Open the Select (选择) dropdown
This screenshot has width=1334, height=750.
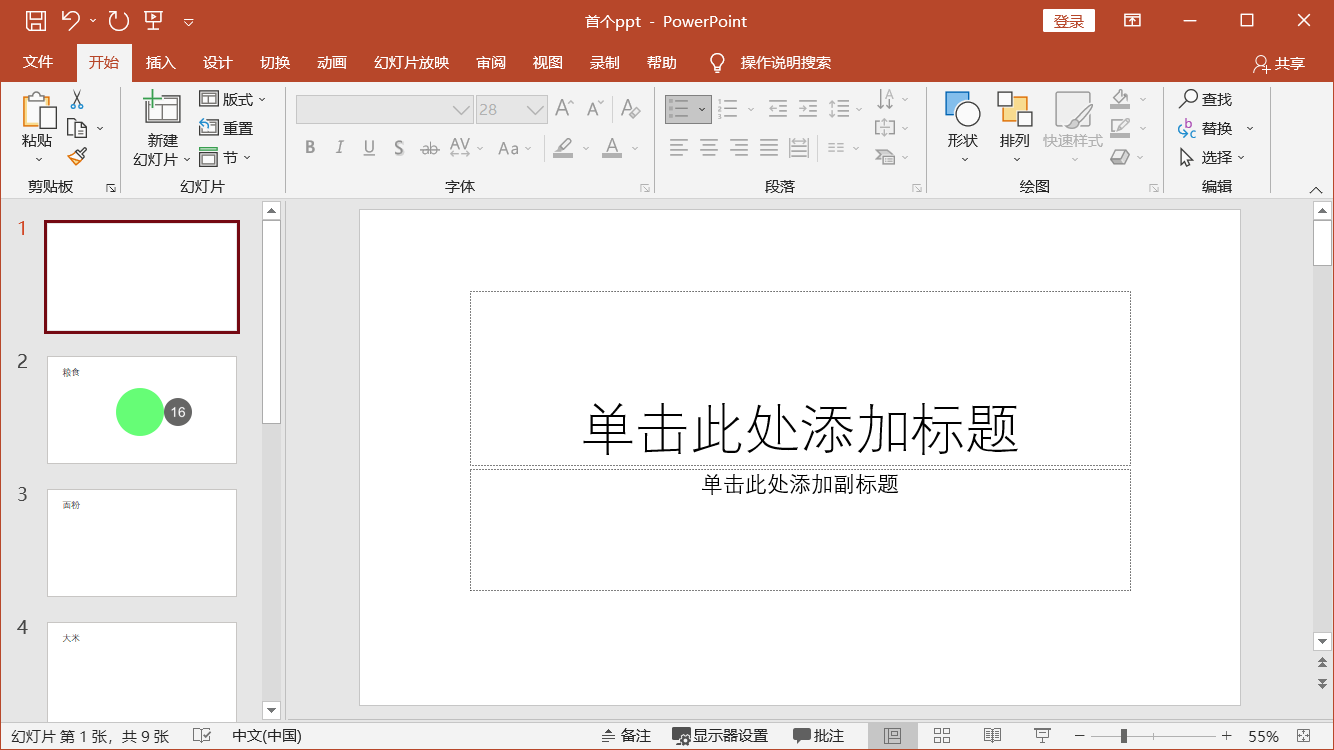tap(1212, 157)
